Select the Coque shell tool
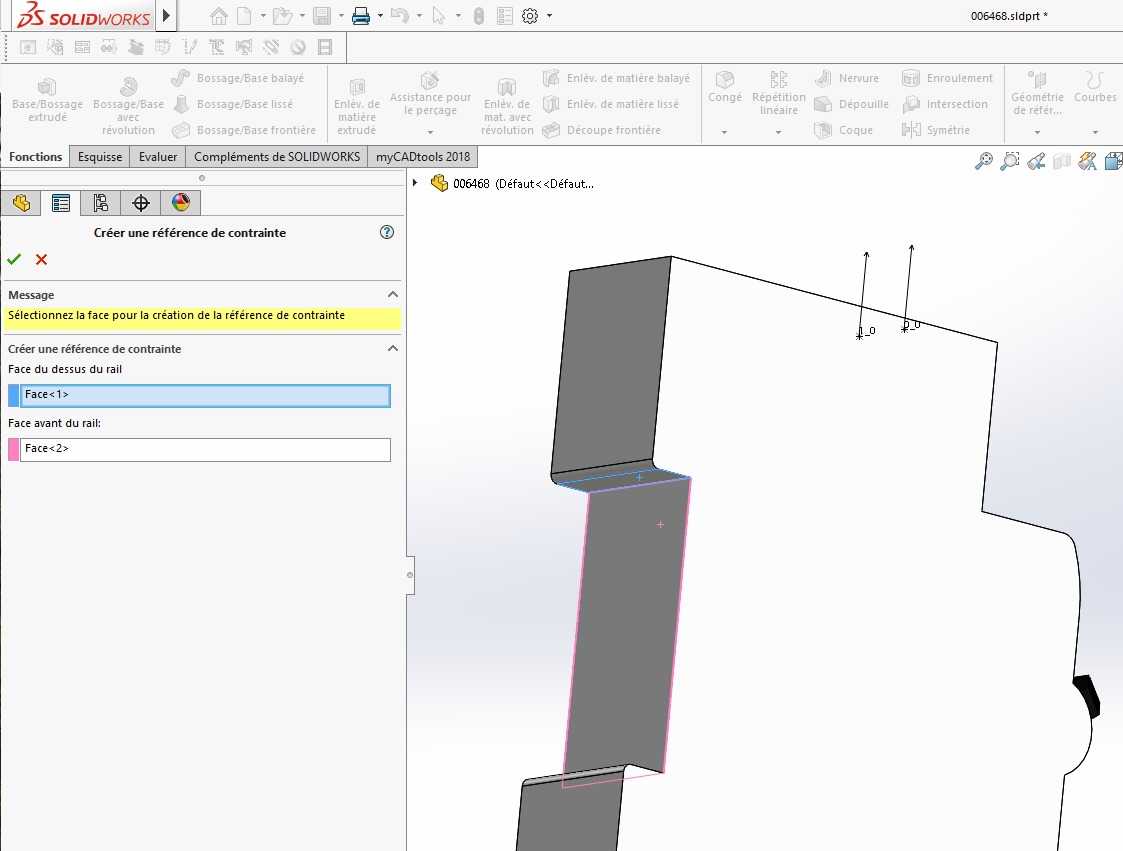This screenshot has height=851, width=1123. point(844,130)
